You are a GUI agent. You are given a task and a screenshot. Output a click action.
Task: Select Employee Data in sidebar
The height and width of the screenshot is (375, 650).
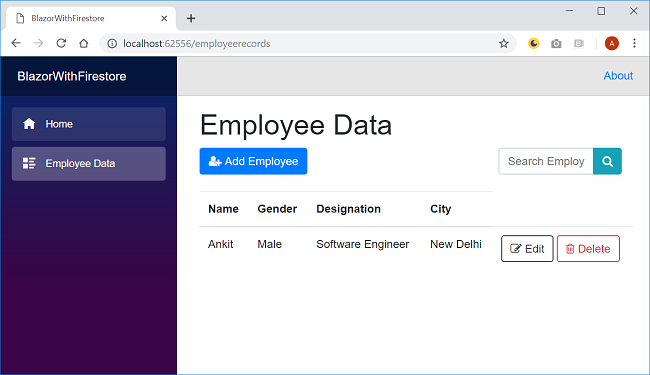(x=89, y=164)
